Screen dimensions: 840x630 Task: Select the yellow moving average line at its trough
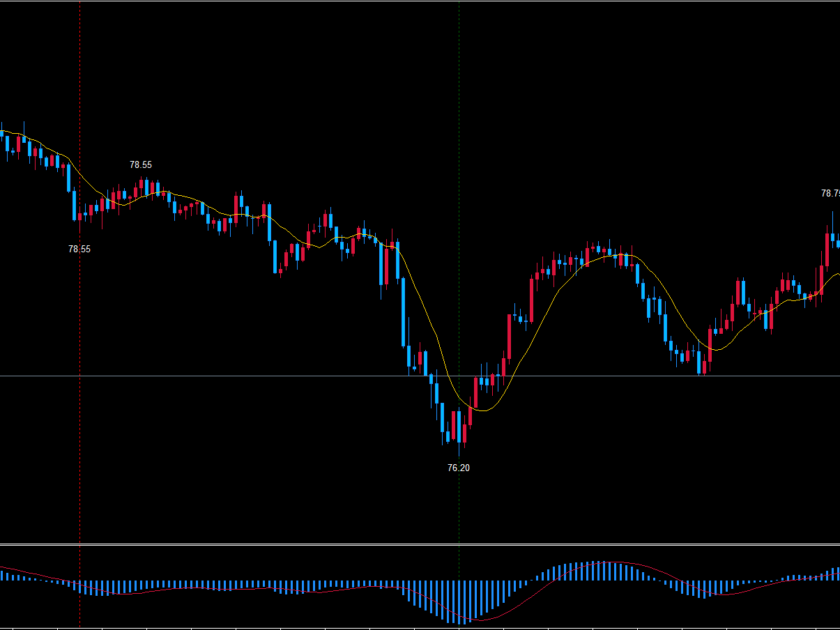485,409
